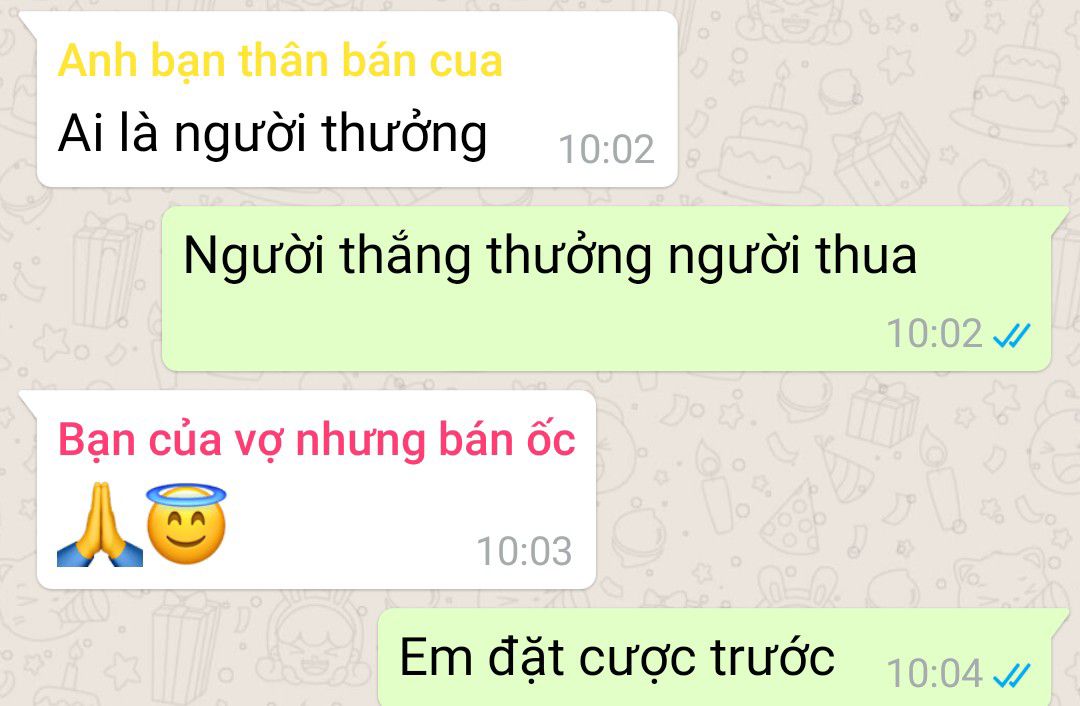Tap the emoji message bubble from Bạn của vợ
This screenshot has width=1080, height=706.
point(316,490)
